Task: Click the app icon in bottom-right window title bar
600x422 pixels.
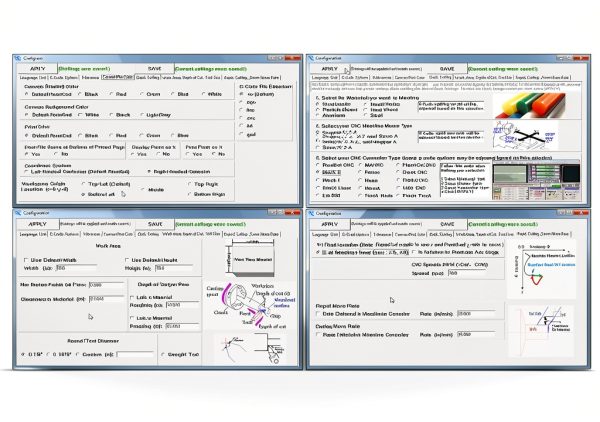Action: [311, 213]
